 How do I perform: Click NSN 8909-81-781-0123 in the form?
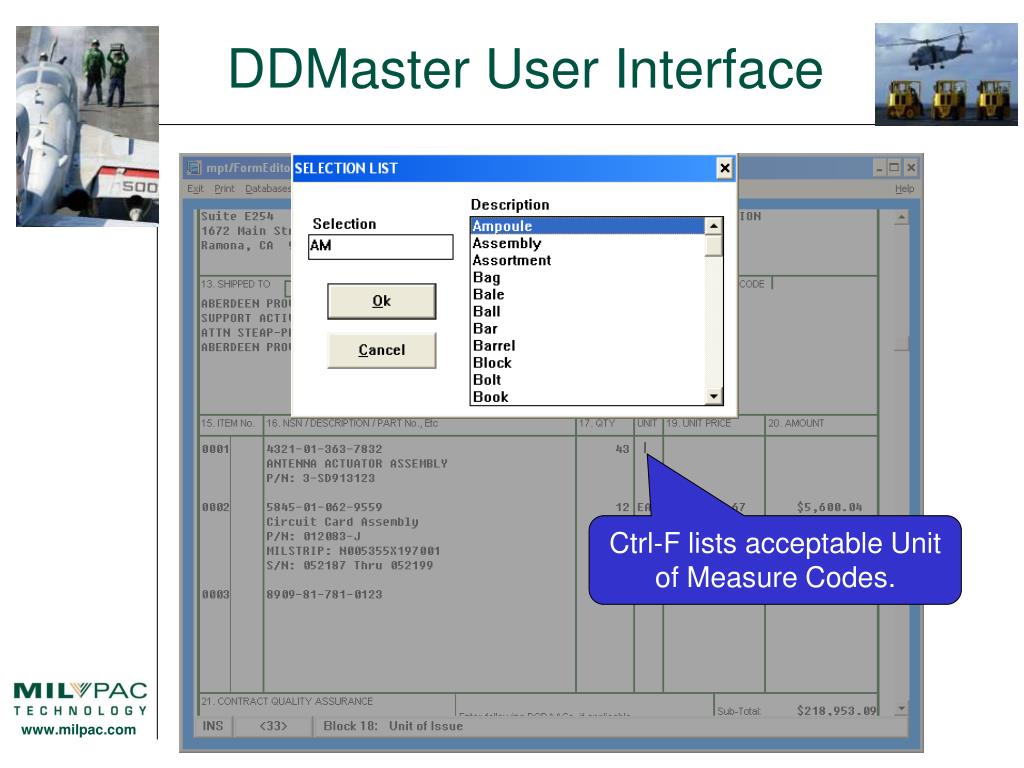tap(324, 595)
